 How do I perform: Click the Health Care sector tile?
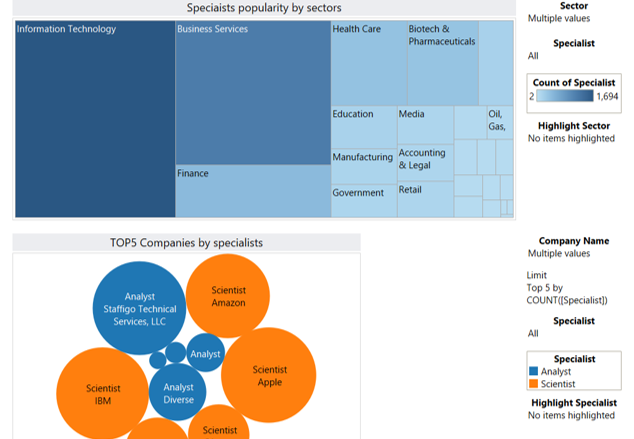pos(369,63)
